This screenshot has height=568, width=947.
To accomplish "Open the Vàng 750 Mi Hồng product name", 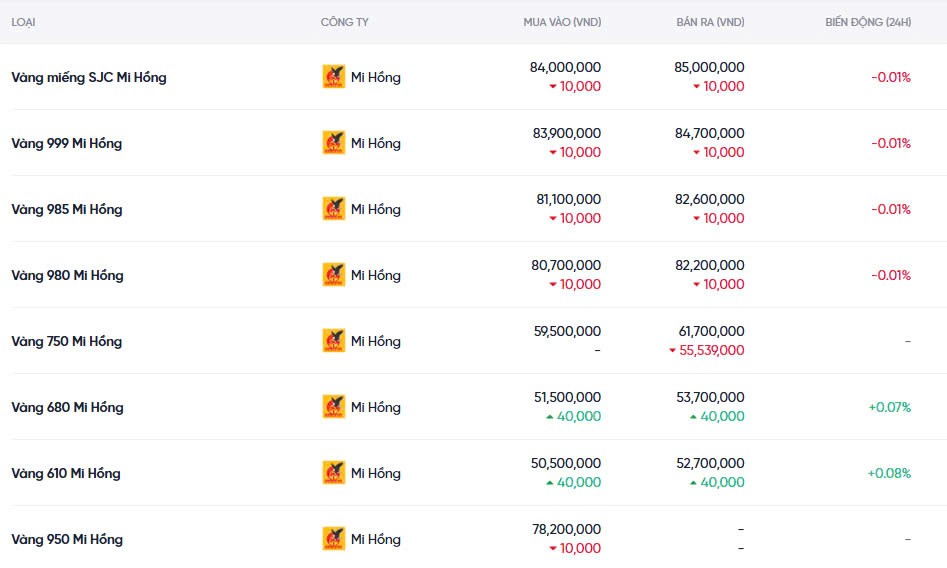I will [x=67, y=341].
